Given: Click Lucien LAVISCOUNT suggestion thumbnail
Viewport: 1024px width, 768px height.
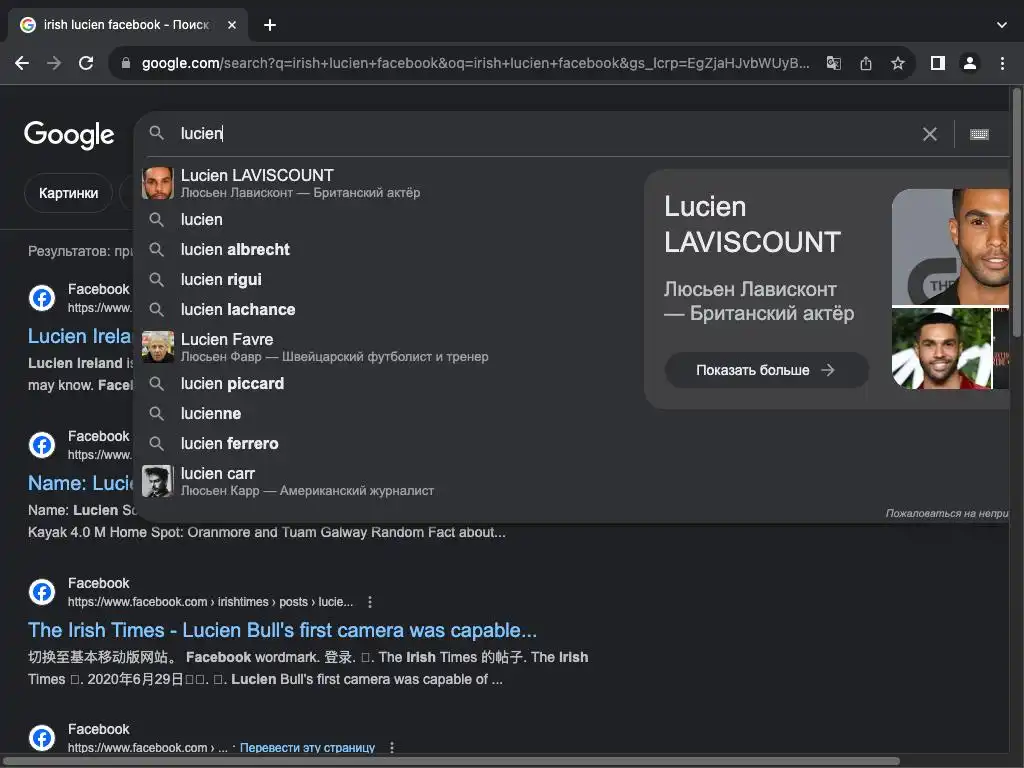Looking at the screenshot, I should click(158, 183).
